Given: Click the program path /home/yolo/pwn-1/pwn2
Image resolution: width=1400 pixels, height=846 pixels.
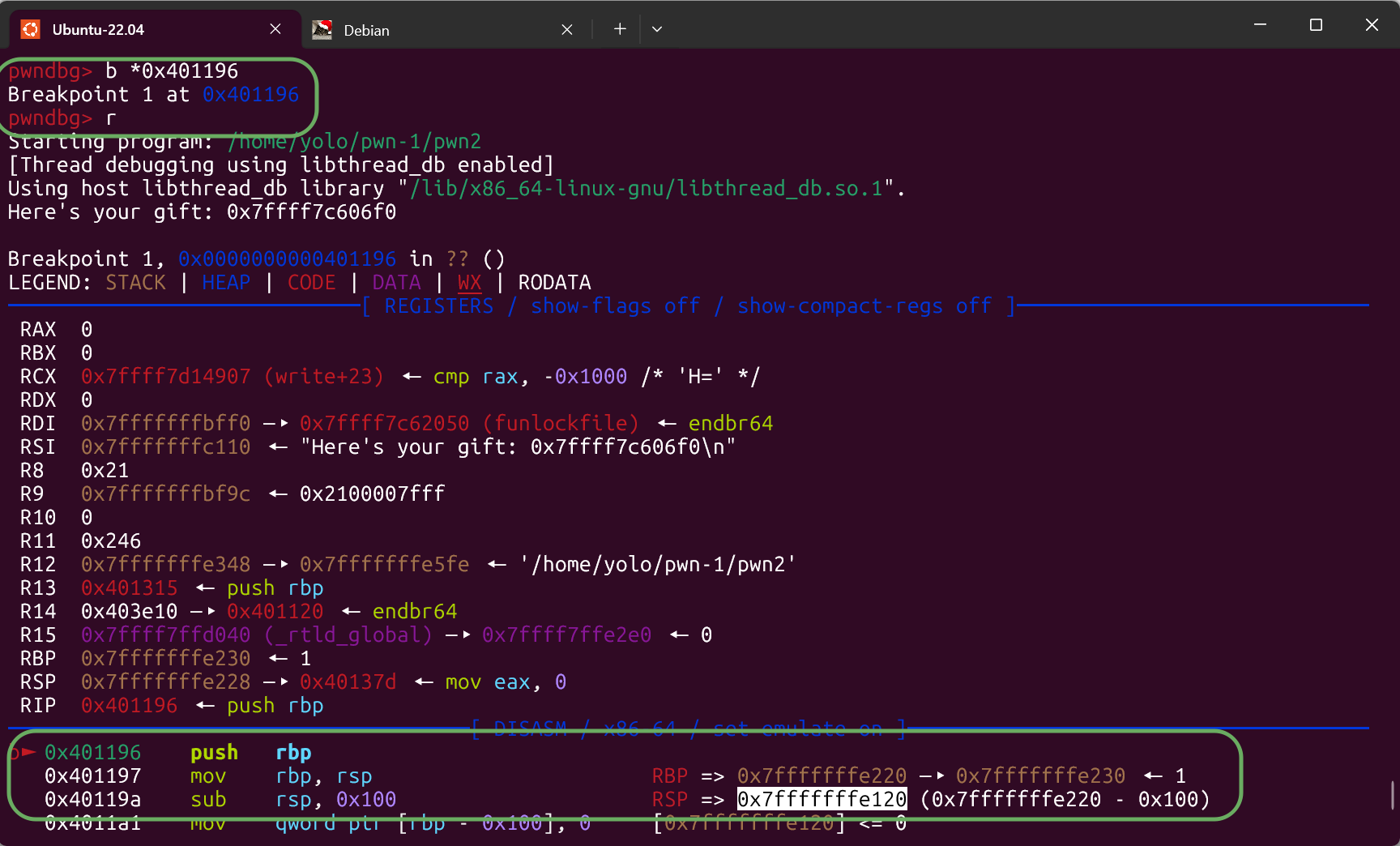Looking at the screenshot, I should pos(354,142).
